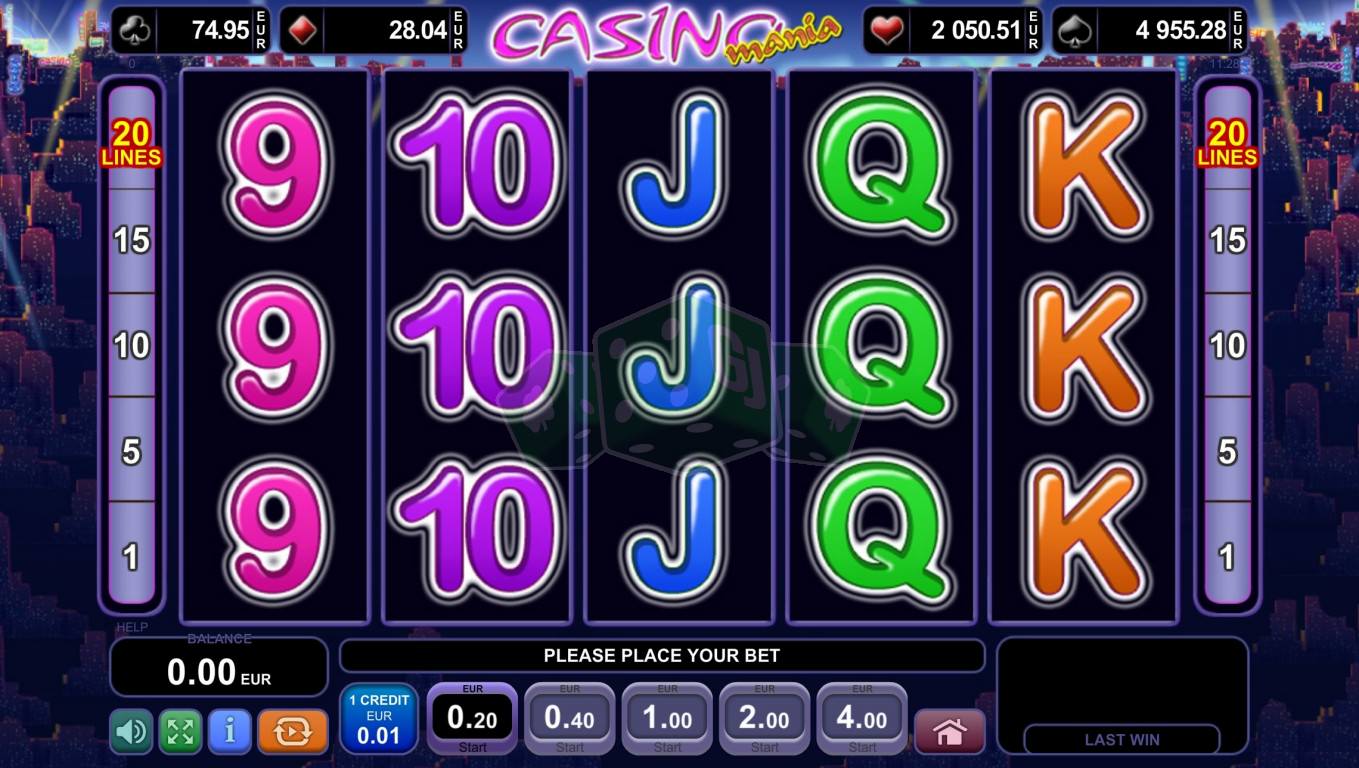The height and width of the screenshot is (768, 1359).
Task: Choose 5 lines on right selector
Action: pyautogui.click(x=1227, y=451)
